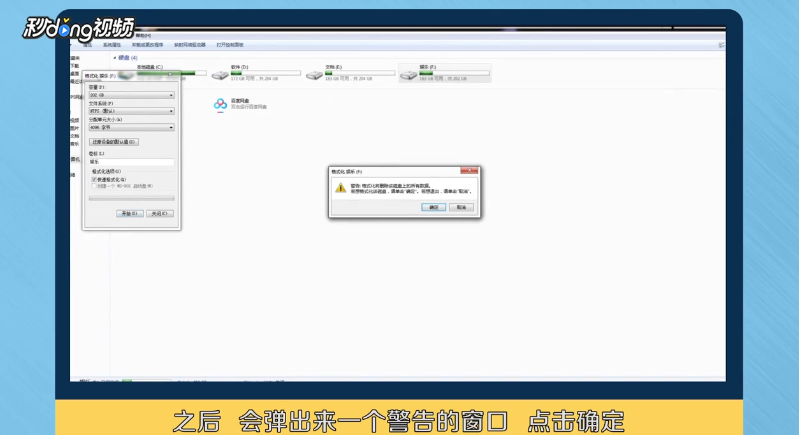The image size is (799, 435).
Task: Click the Start (开始) button in format dialog
Action: 129,213
